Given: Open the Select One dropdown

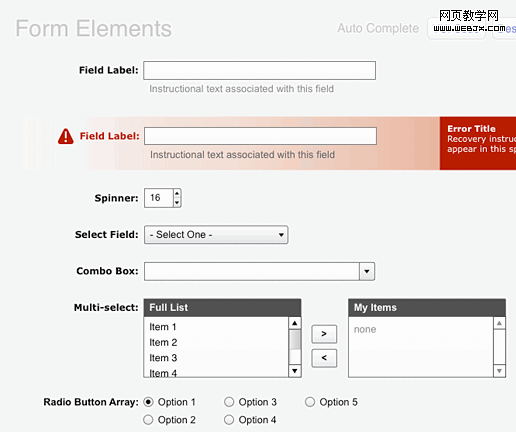Looking at the screenshot, I should click(x=216, y=235).
